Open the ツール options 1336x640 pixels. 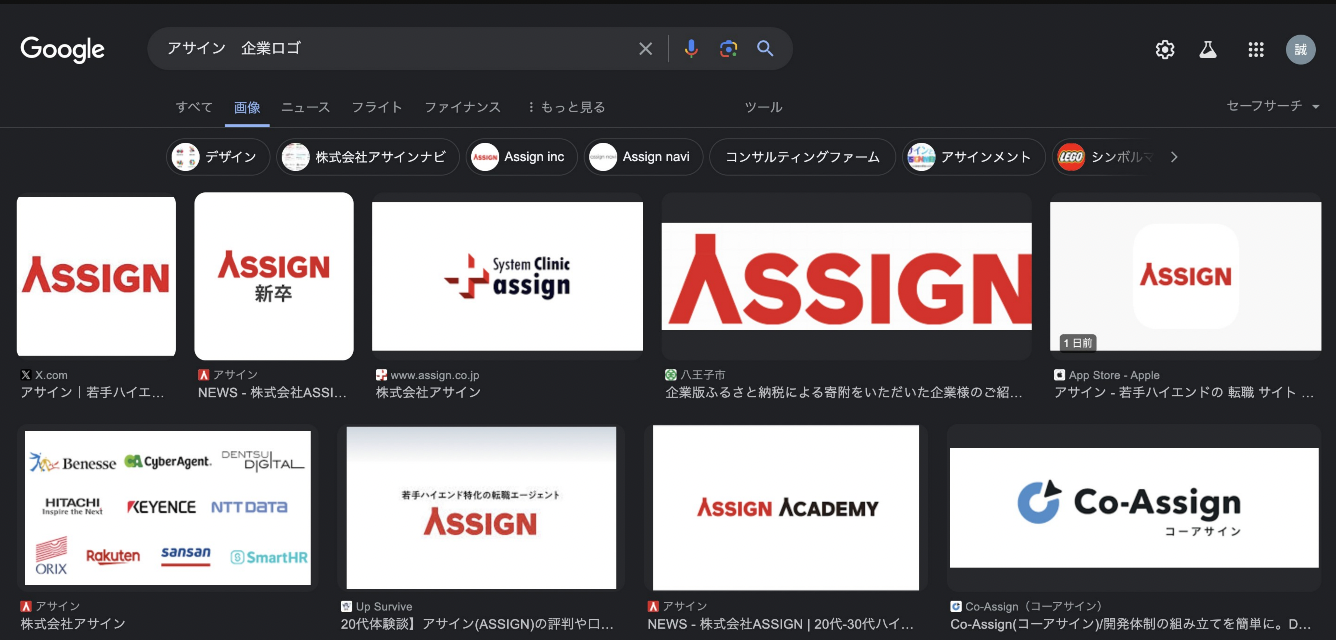click(x=763, y=107)
